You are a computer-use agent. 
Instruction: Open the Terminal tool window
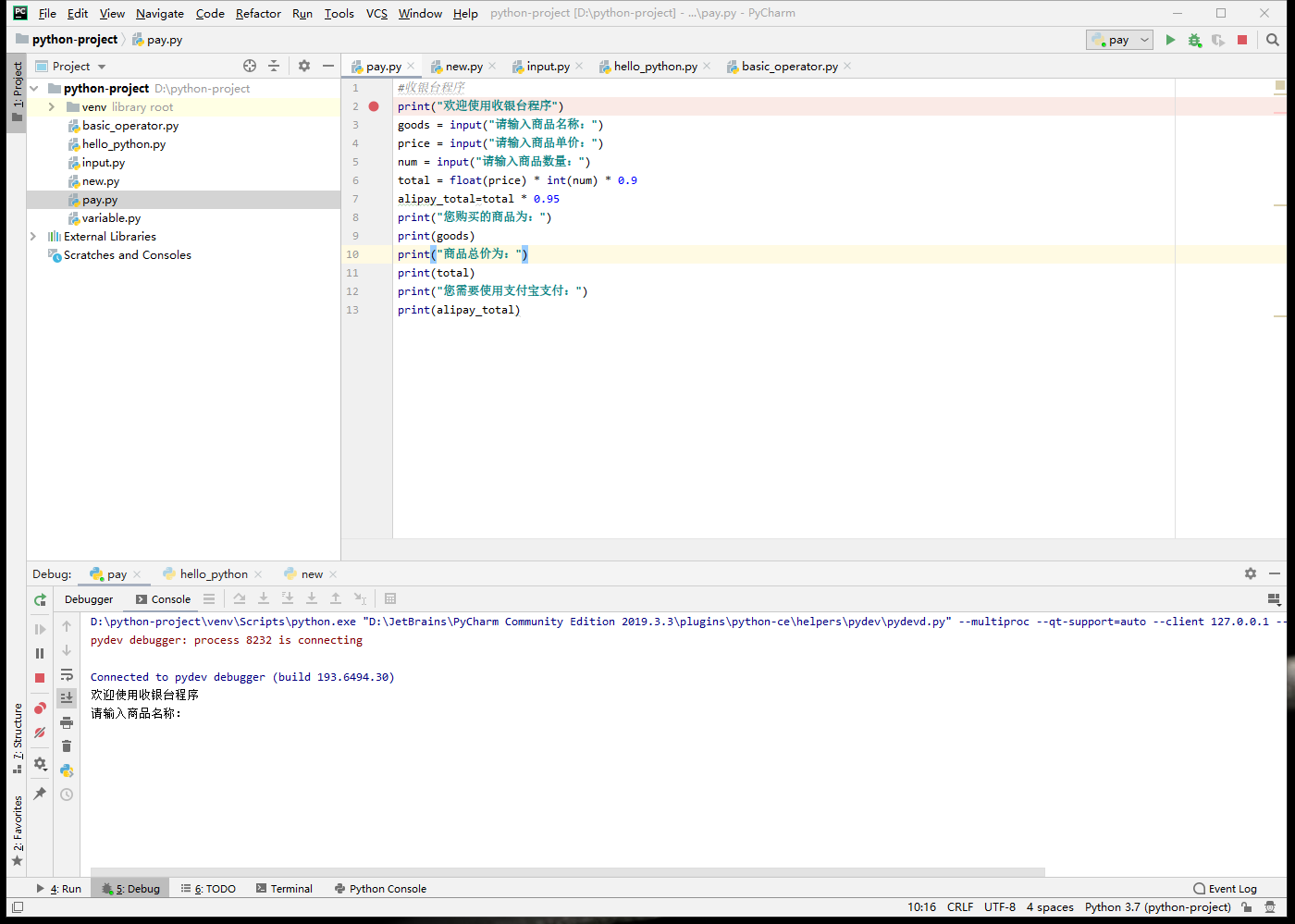285,889
